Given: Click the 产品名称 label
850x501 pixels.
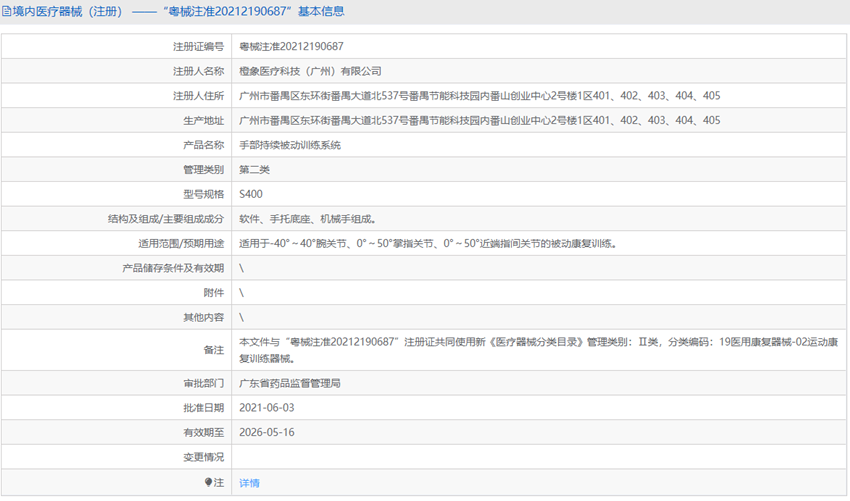Looking at the screenshot, I should pyautogui.click(x=203, y=145).
